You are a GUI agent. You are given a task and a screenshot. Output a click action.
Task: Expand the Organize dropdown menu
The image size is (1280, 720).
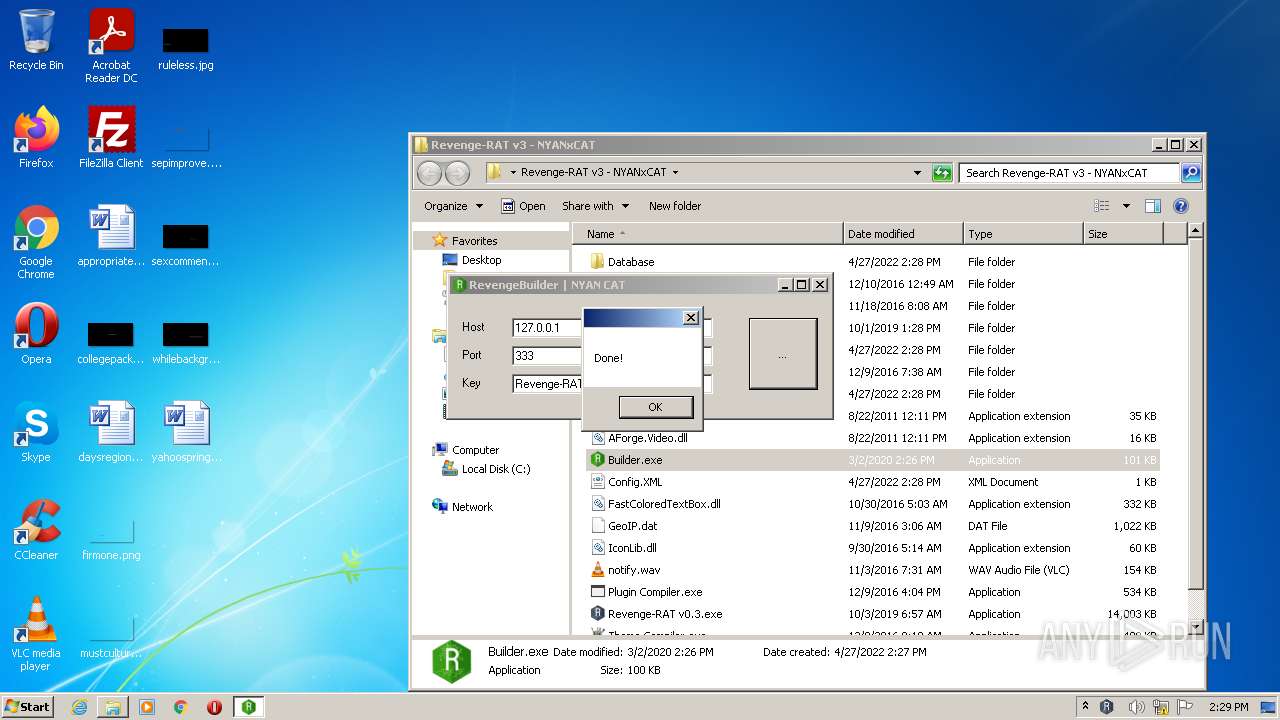453,206
